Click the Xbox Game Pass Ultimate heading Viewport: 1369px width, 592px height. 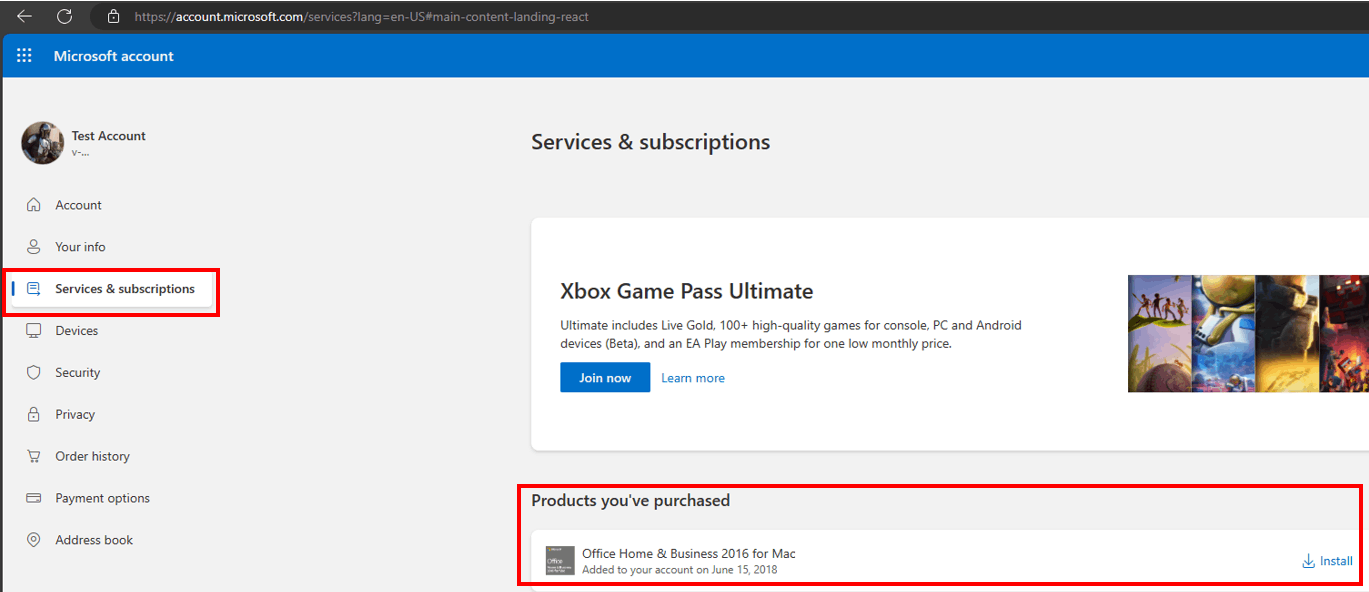tap(687, 292)
